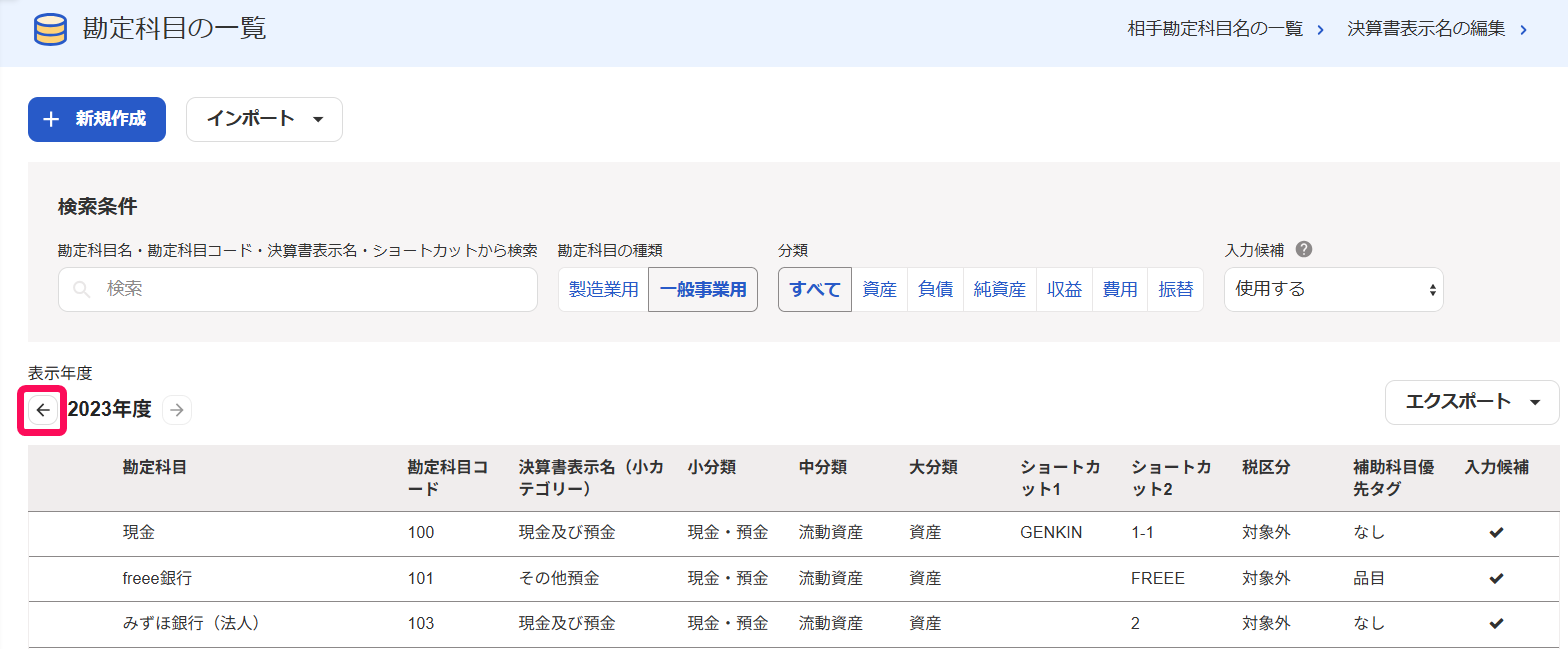The width and height of the screenshot is (1568, 649).
Task: Click 入力候補 column header
Action: pyautogui.click(x=1497, y=467)
